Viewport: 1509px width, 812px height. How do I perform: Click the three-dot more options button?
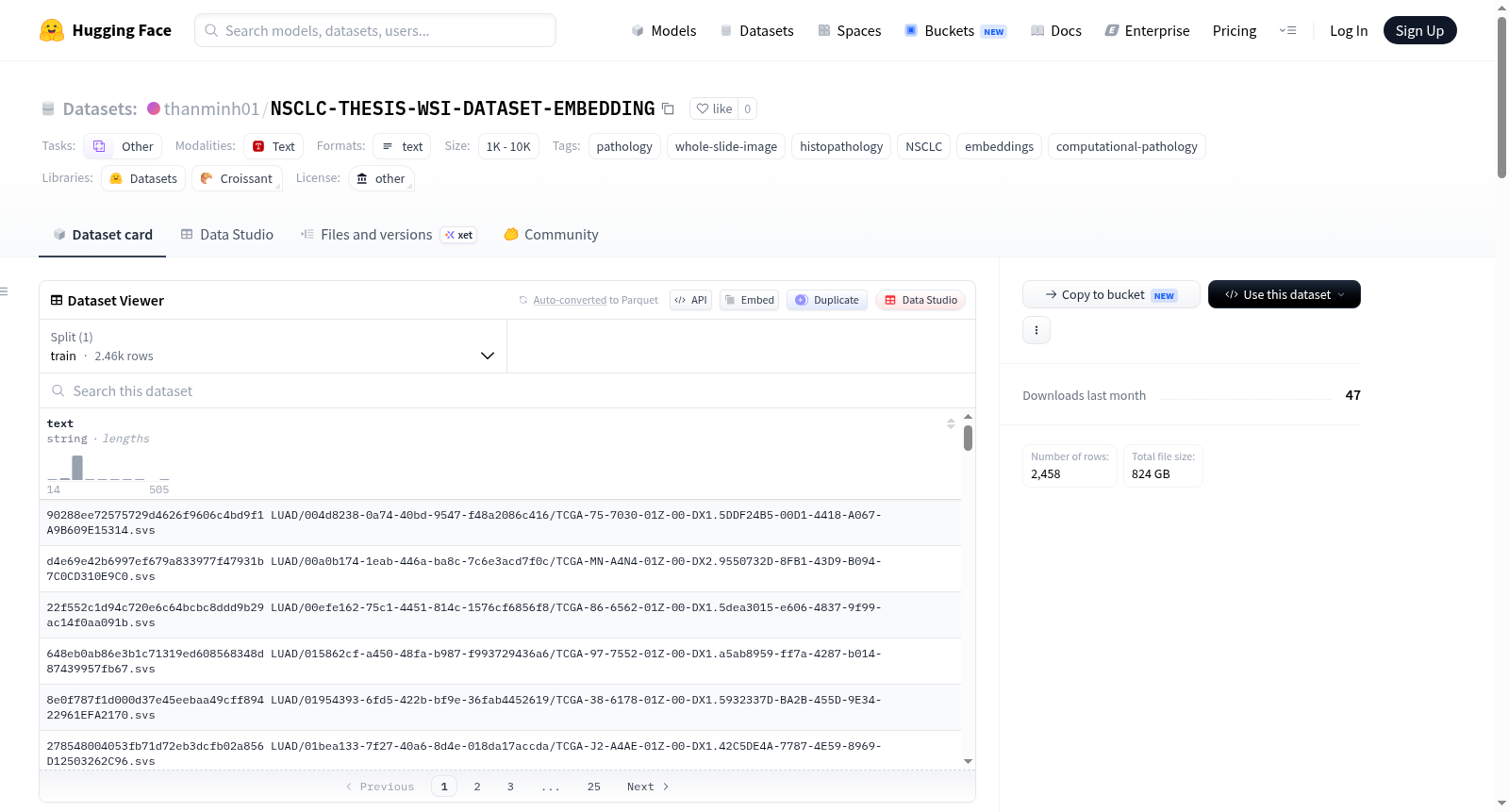point(1036,330)
